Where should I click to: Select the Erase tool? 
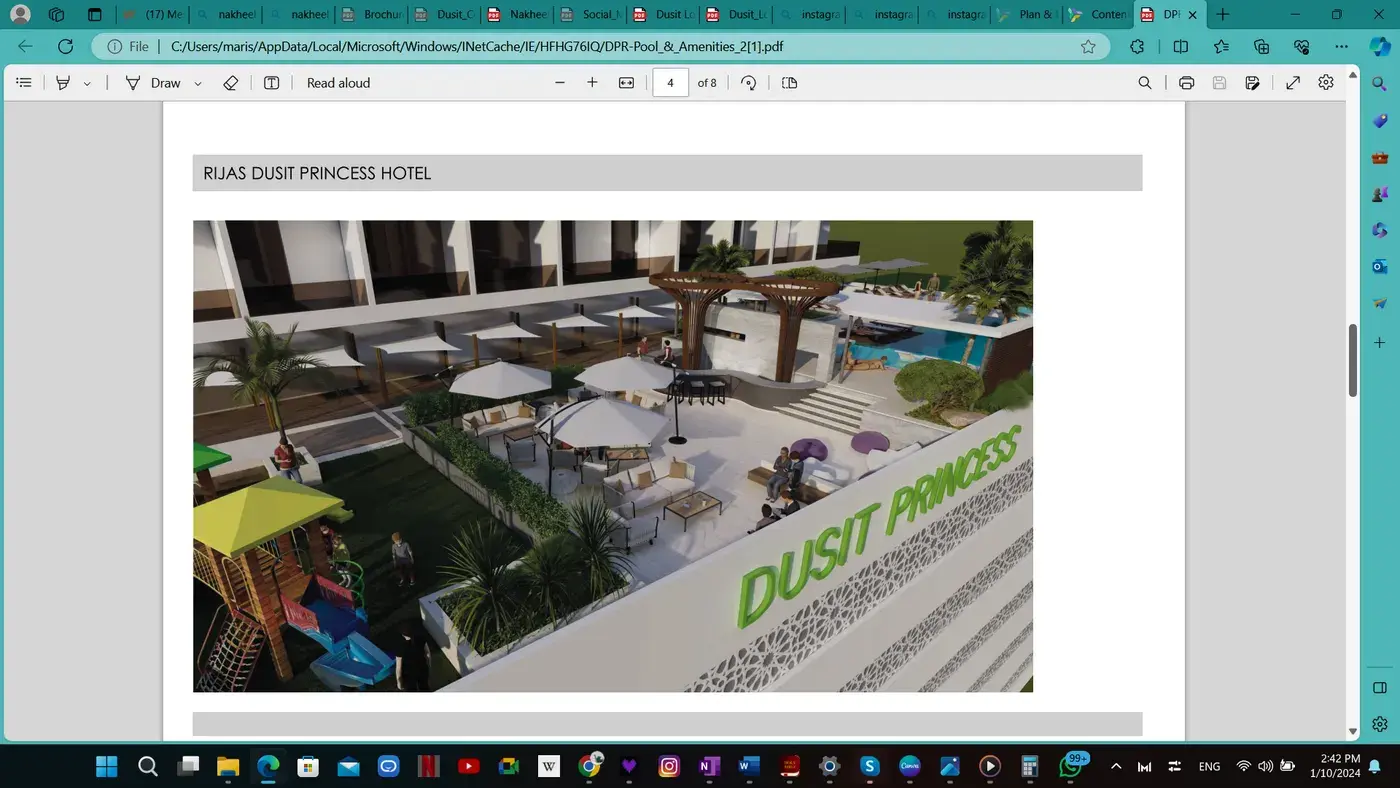click(x=231, y=83)
